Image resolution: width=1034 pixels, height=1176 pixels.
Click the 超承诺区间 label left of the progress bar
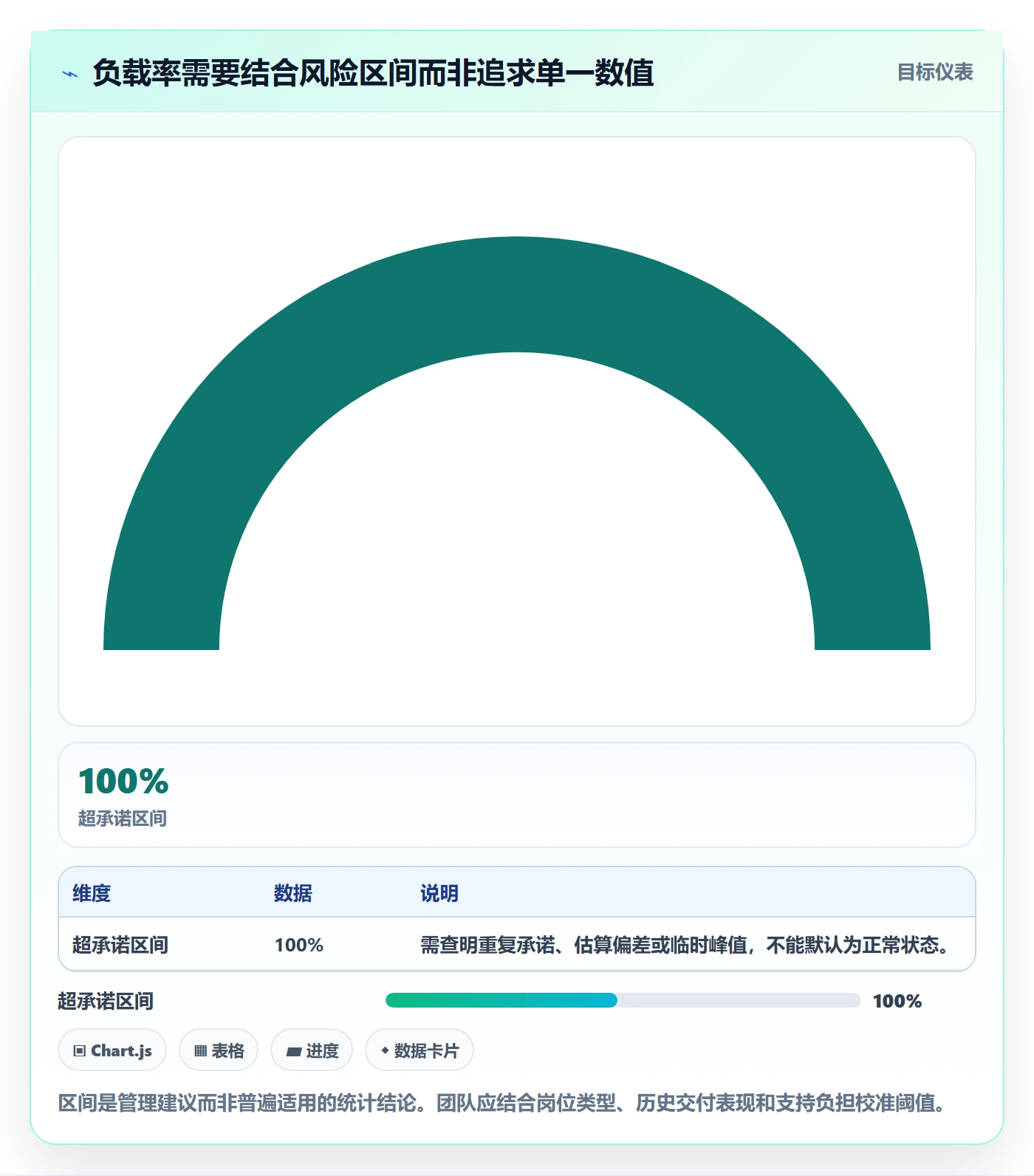pyautogui.click(x=106, y=1001)
